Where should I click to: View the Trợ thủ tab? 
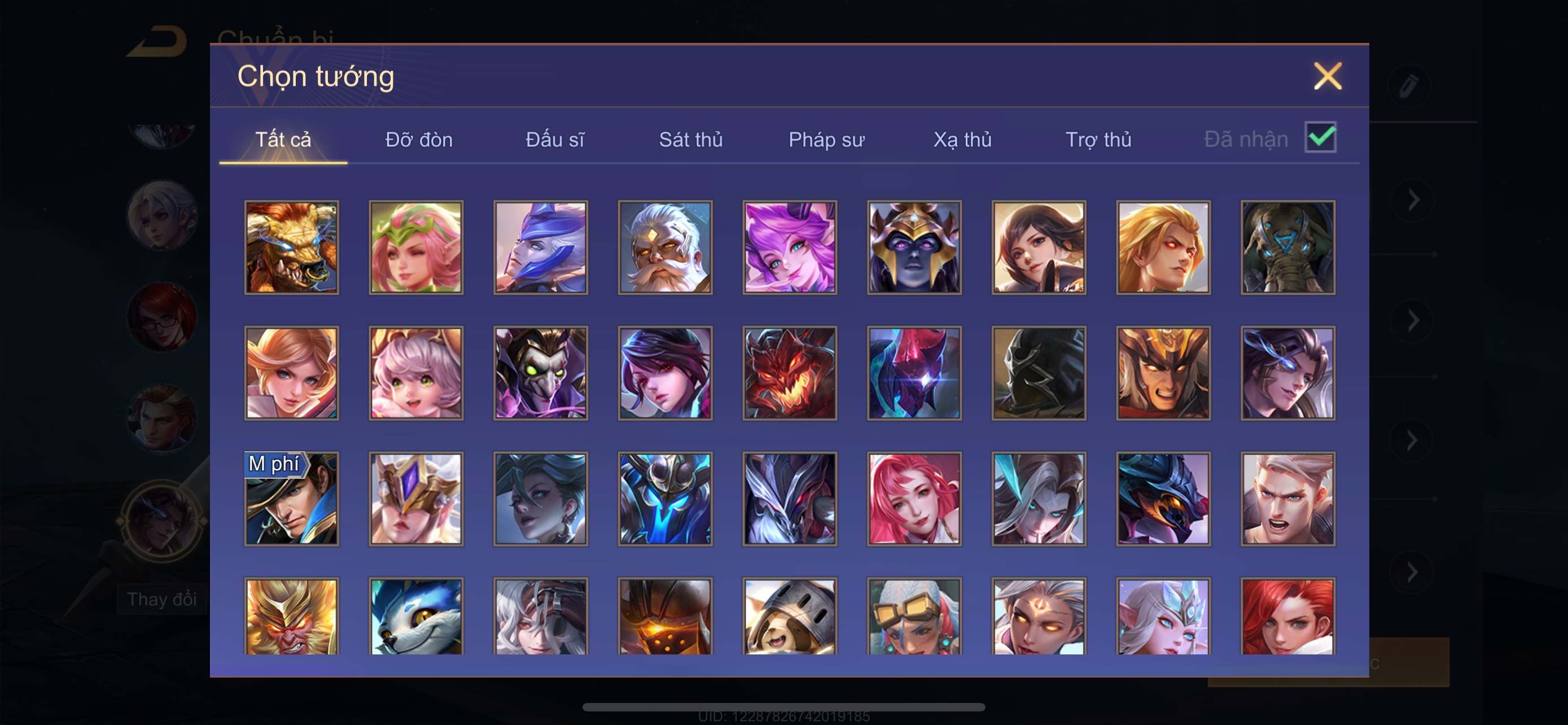pos(1098,139)
